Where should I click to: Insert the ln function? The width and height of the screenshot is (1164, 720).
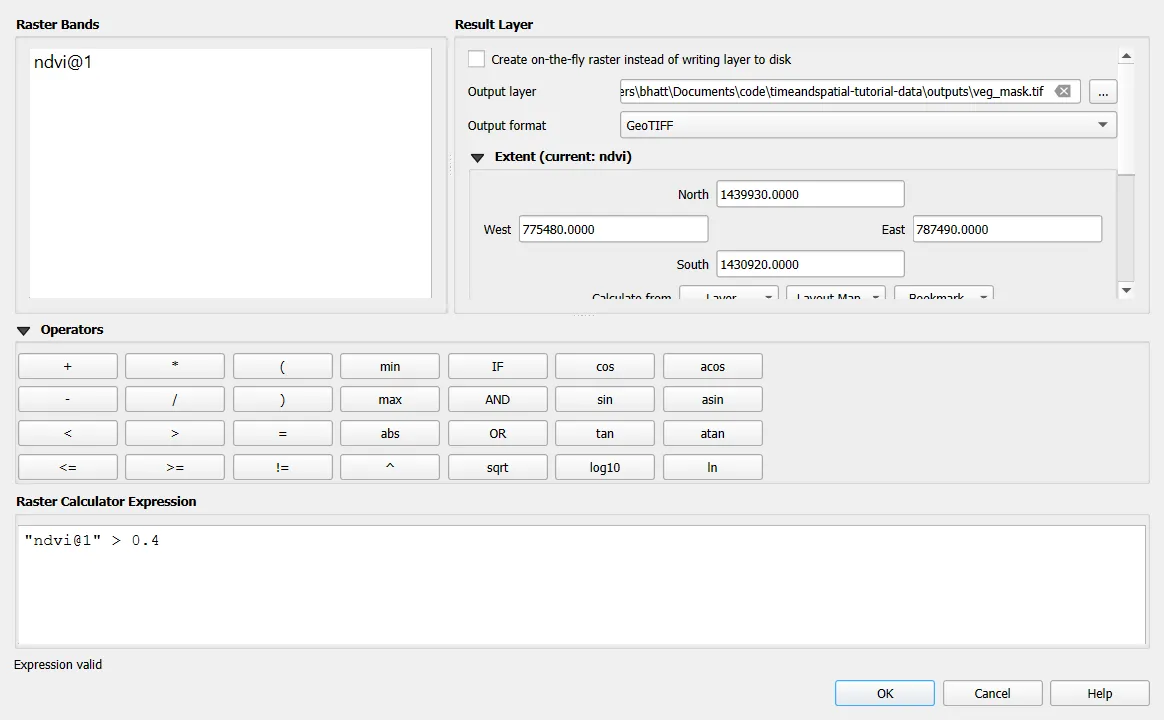pyautogui.click(x=713, y=468)
